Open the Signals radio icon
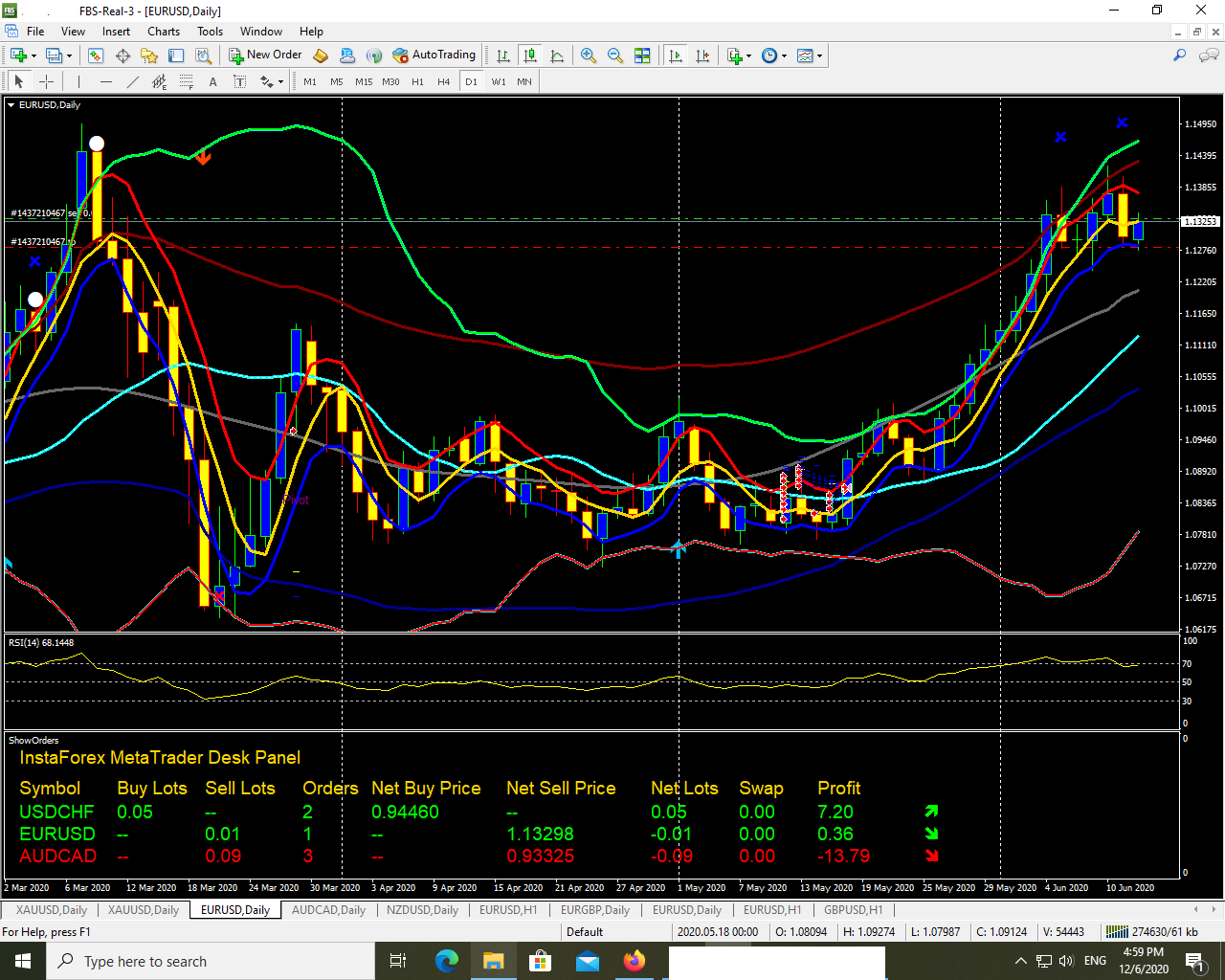Viewport: 1225px width, 980px height. click(x=374, y=56)
